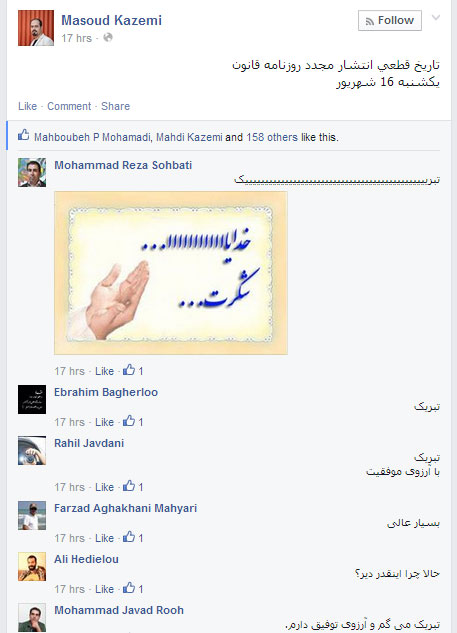Click the public globe privacy icon

108,38
